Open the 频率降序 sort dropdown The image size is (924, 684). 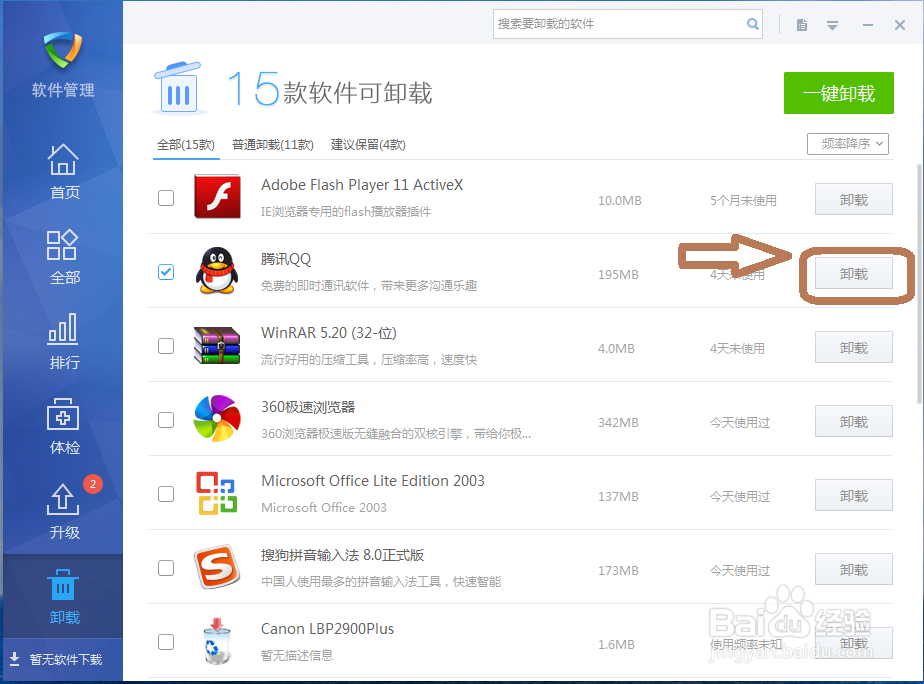[x=848, y=144]
